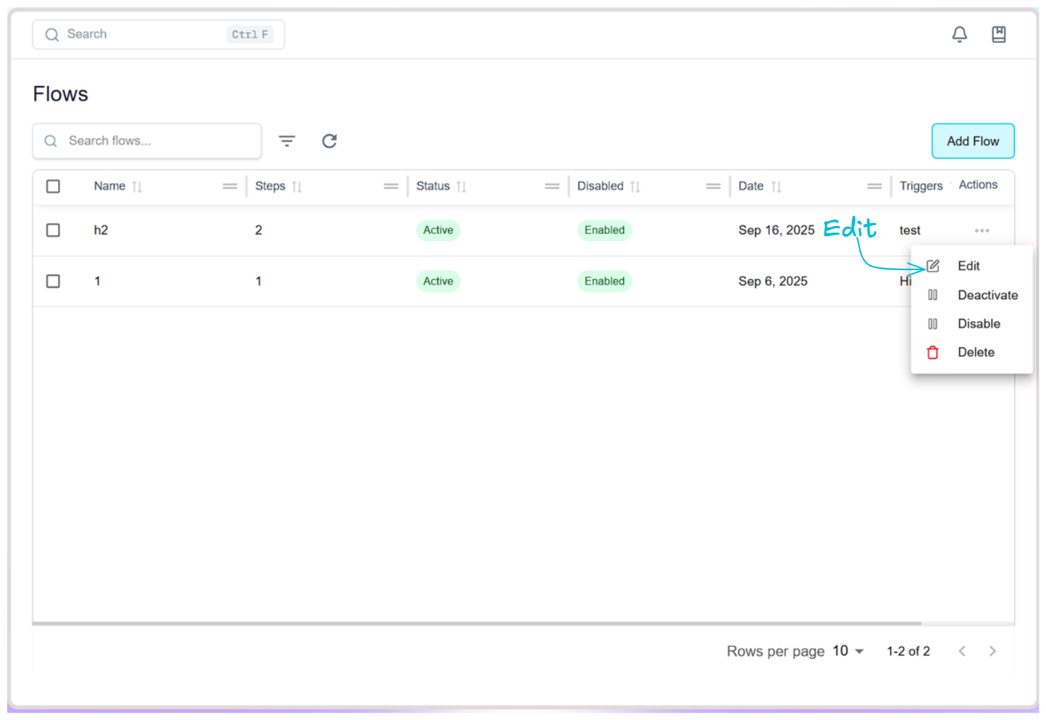Open the Disabled column menu handle

point(713,187)
